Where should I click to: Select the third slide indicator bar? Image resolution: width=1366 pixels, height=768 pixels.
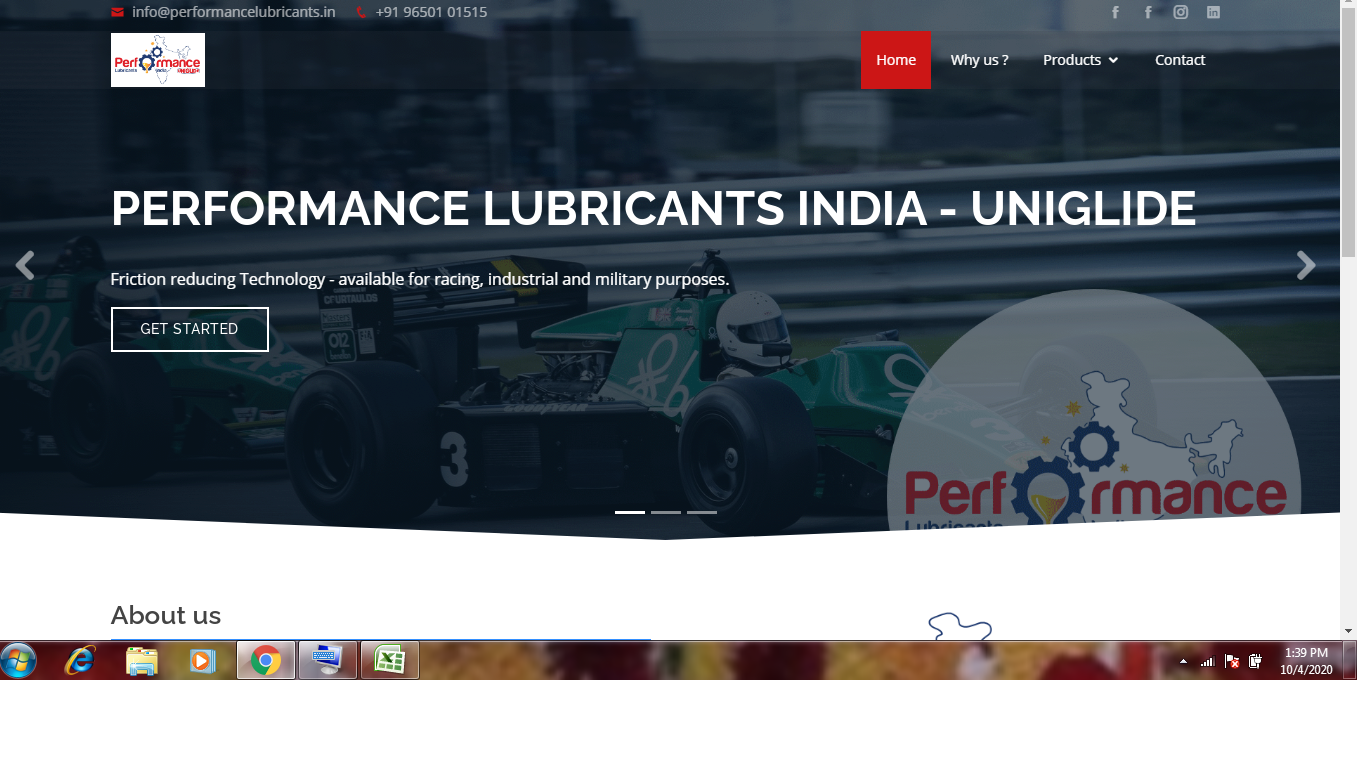pyautogui.click(x=702, y=512)
